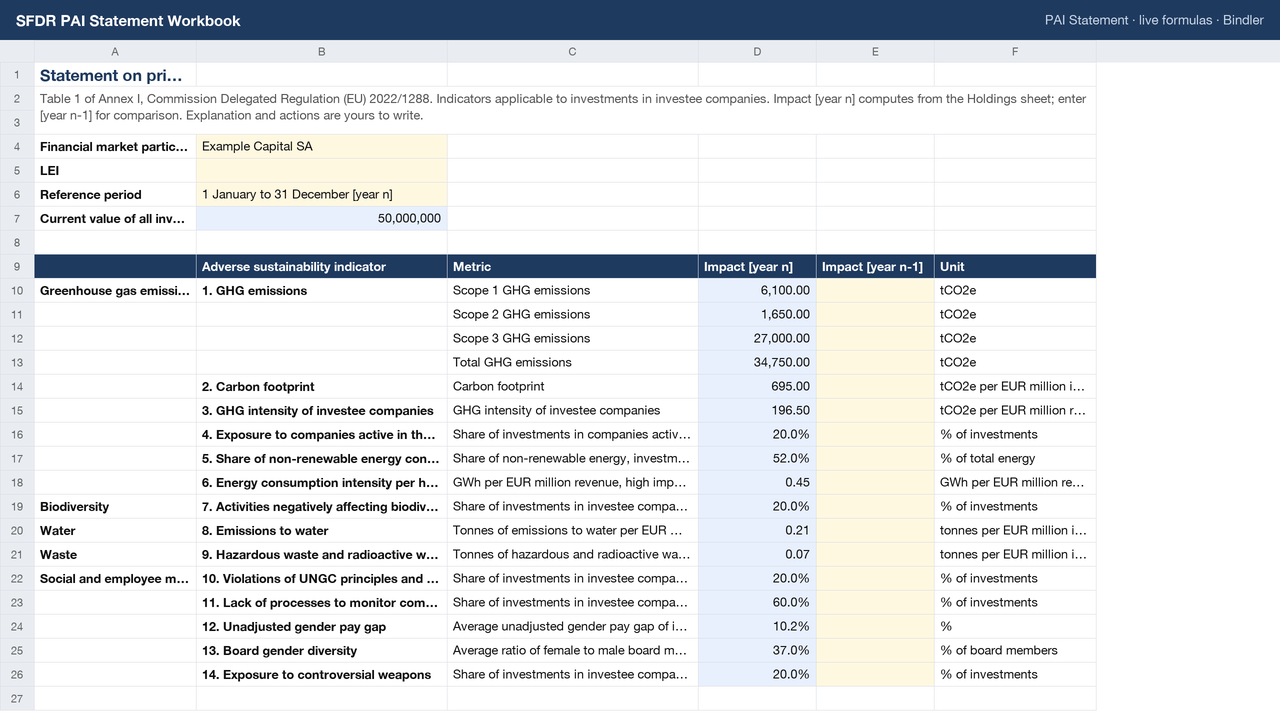Select the 'Total GHG emissions' metric cell

pos(573,362)
